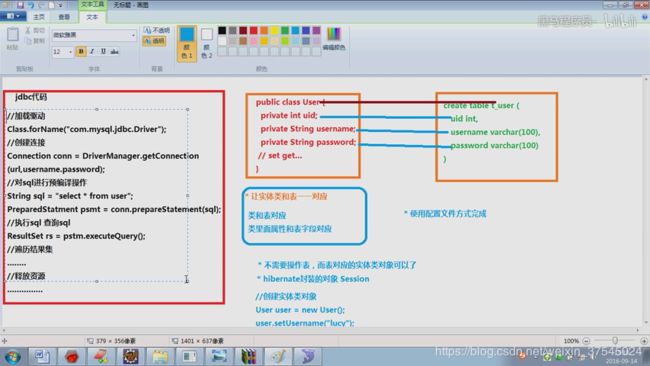The image size is (650, 366).
Task: Open the Edit colors rainbow button
Action: pos(334,39)
